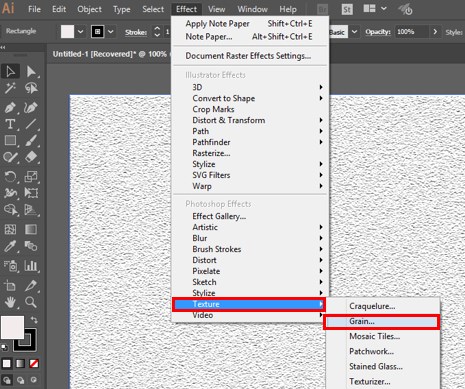
Task: Select the Perspective Grid tool
Action: [31, 210]
